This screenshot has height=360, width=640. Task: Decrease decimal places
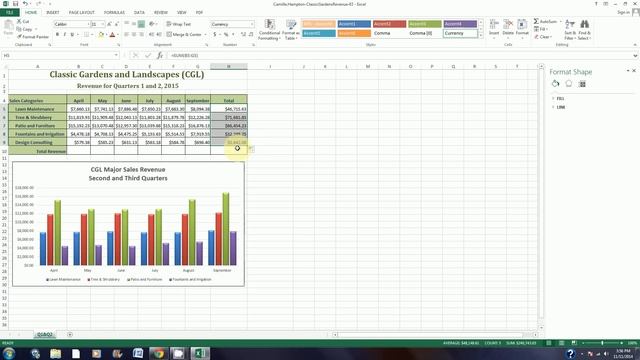[251, 35]
